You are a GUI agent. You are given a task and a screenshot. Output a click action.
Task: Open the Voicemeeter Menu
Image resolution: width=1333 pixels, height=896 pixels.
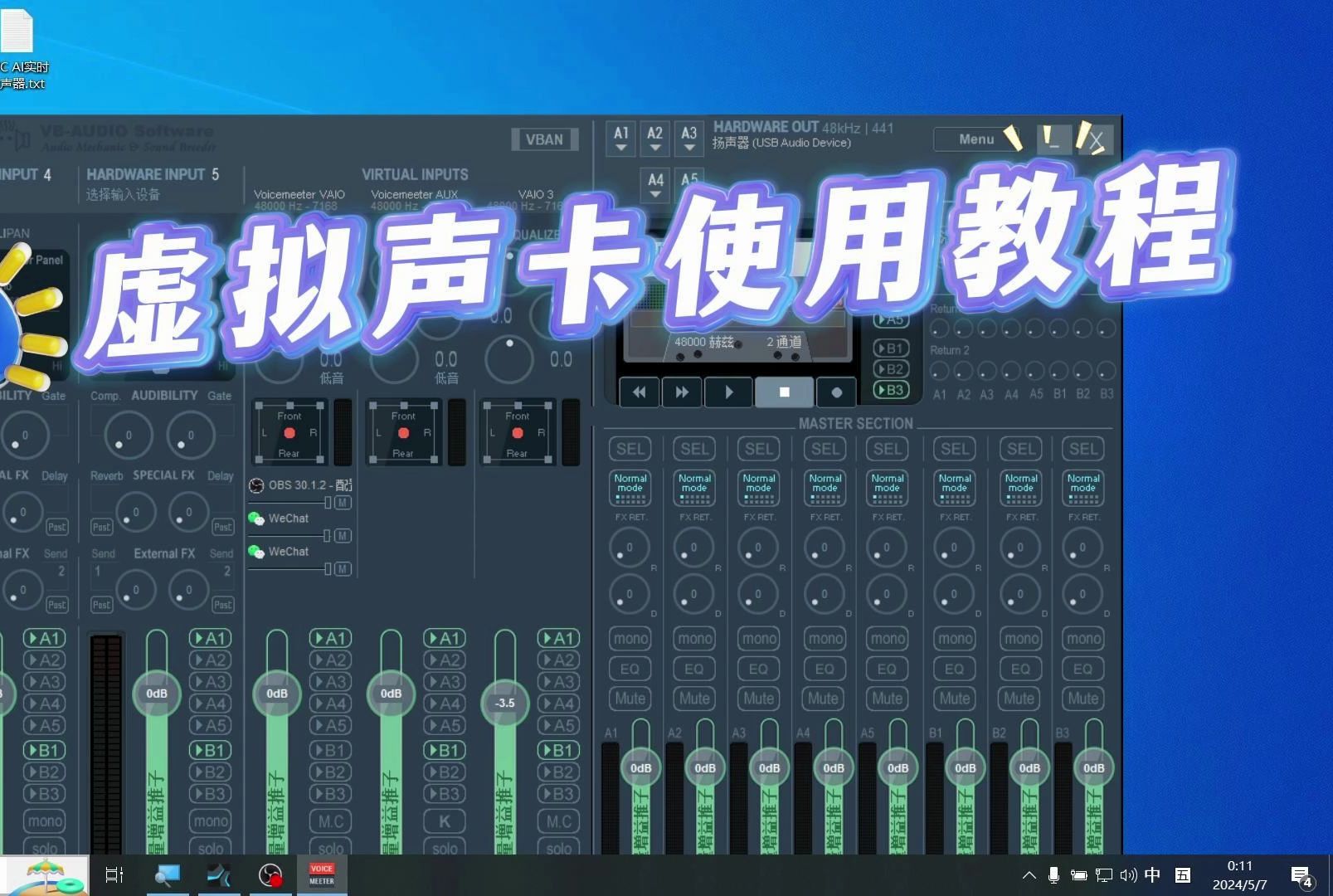(976, 139)
